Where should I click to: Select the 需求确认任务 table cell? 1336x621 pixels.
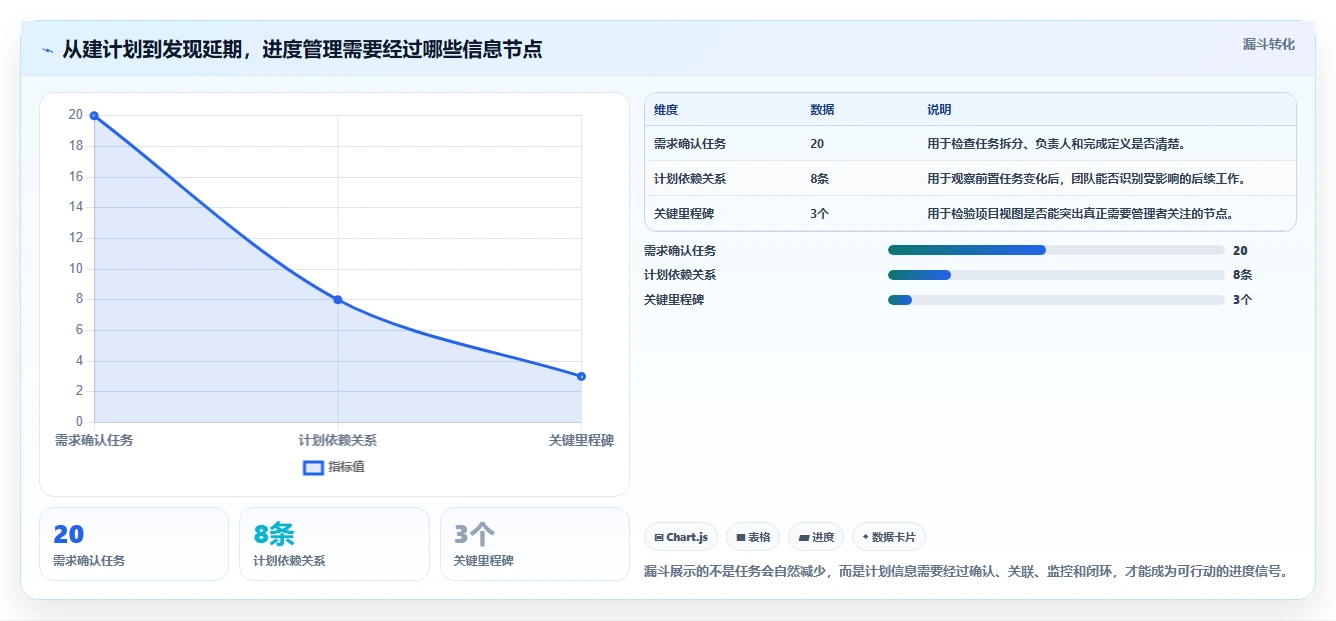coord(690,144)
